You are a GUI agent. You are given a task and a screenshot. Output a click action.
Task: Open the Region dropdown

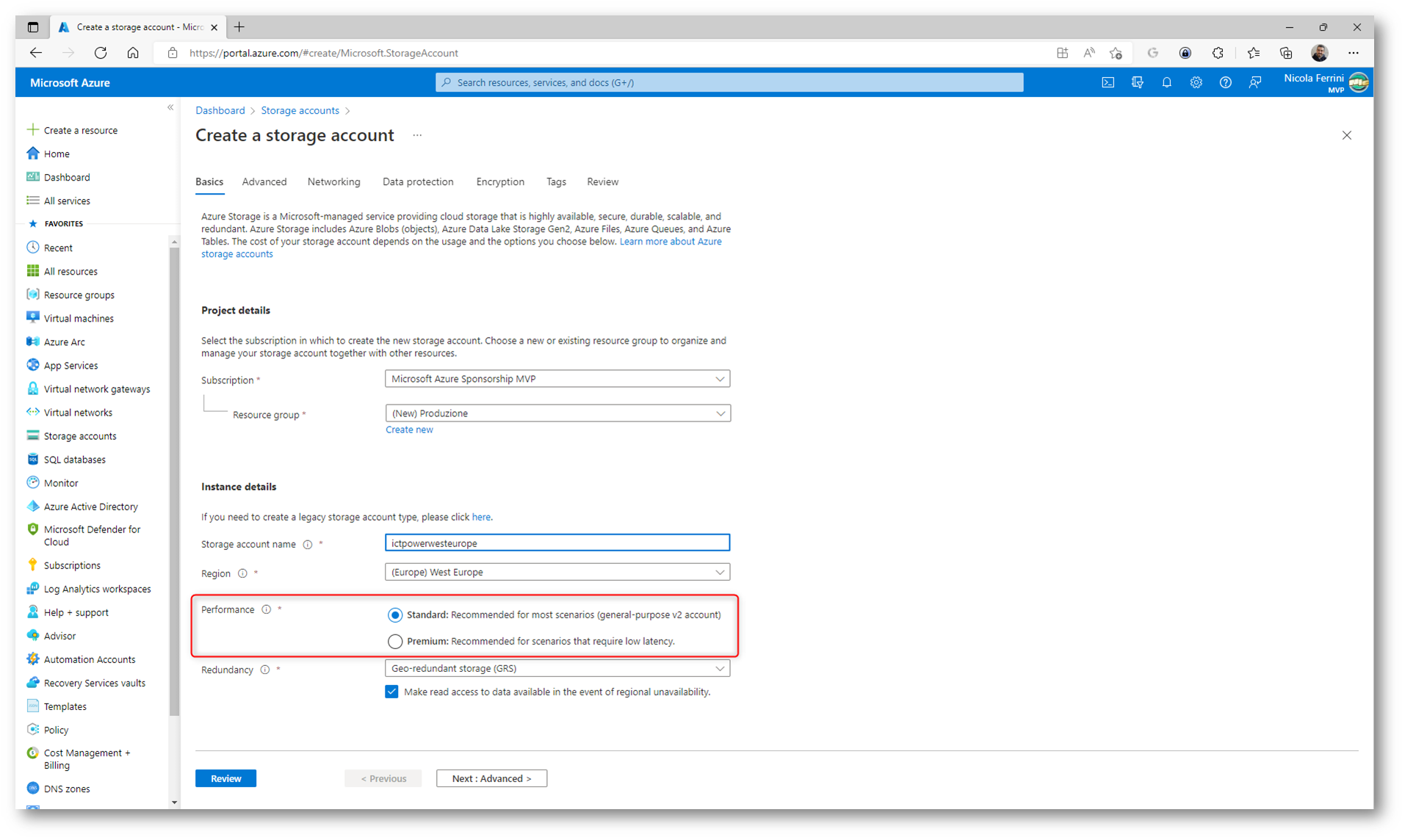557,572
